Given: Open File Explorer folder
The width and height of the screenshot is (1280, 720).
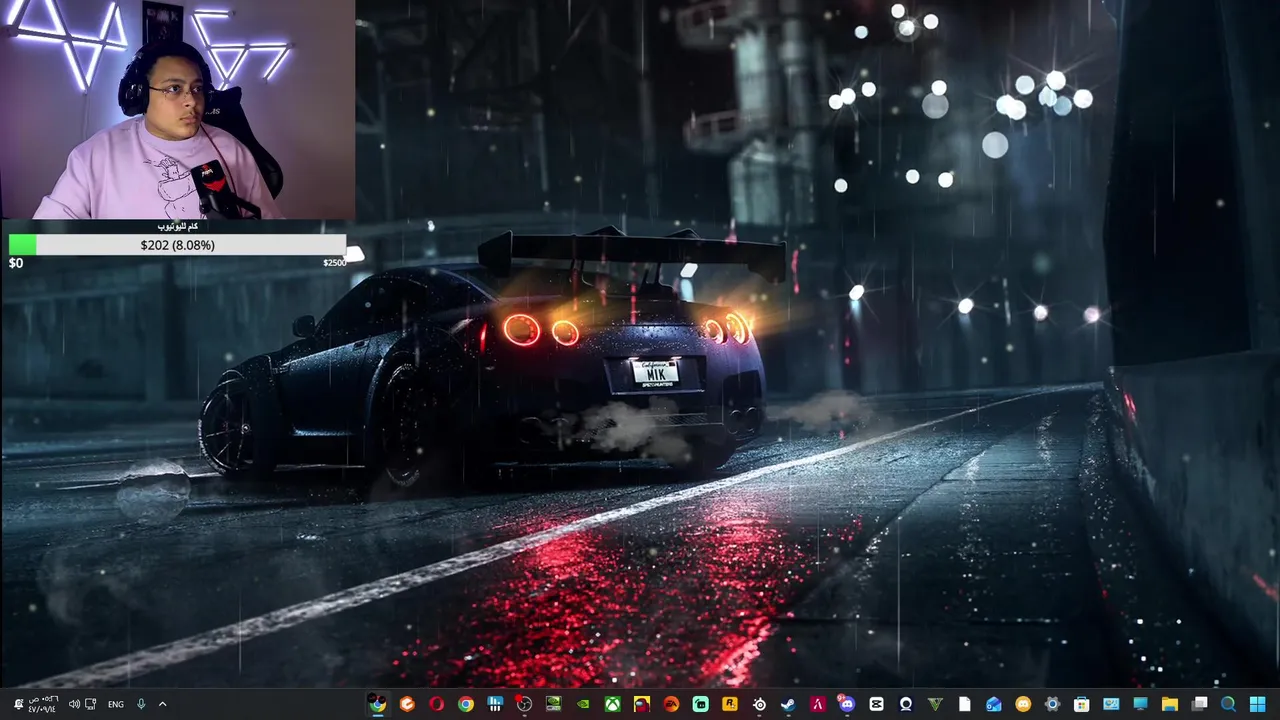Looking at the screenshot, I should pyautogui.click(x=1170, y=704).
